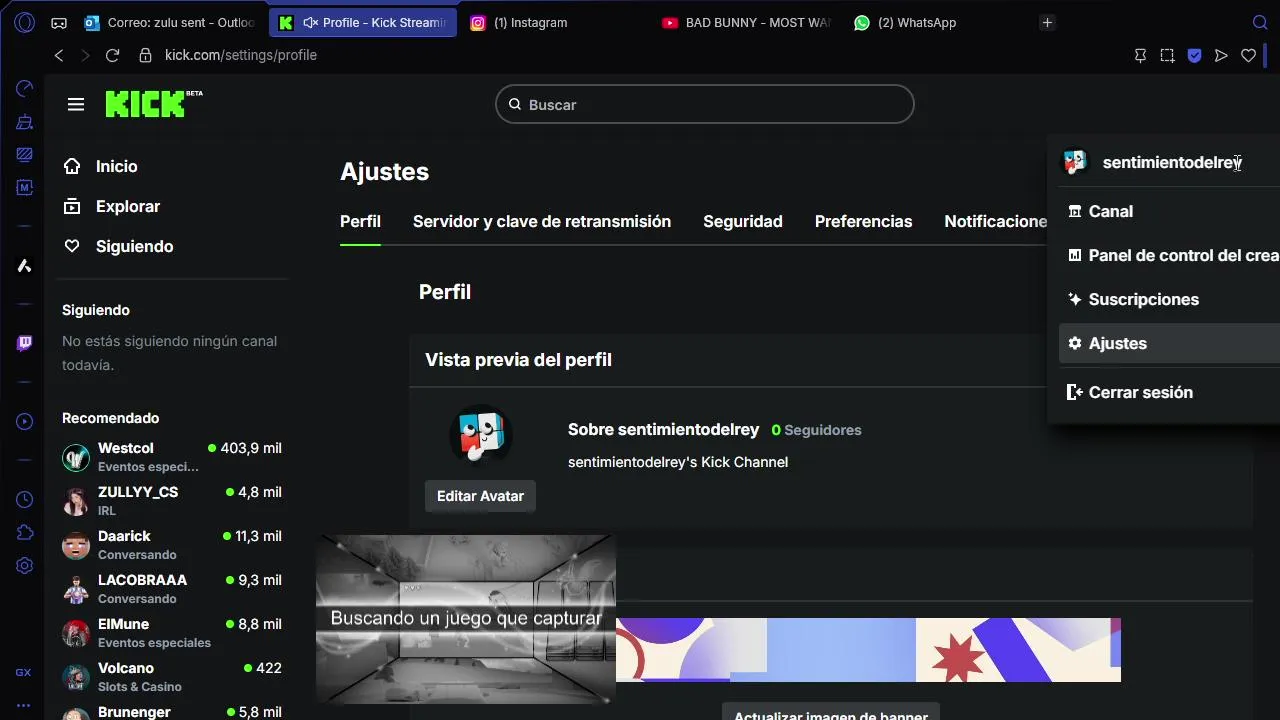Viewport: 1280px width, 720px height.
Task: Open sidebar three-dots more options
Action: click(24, 705)
